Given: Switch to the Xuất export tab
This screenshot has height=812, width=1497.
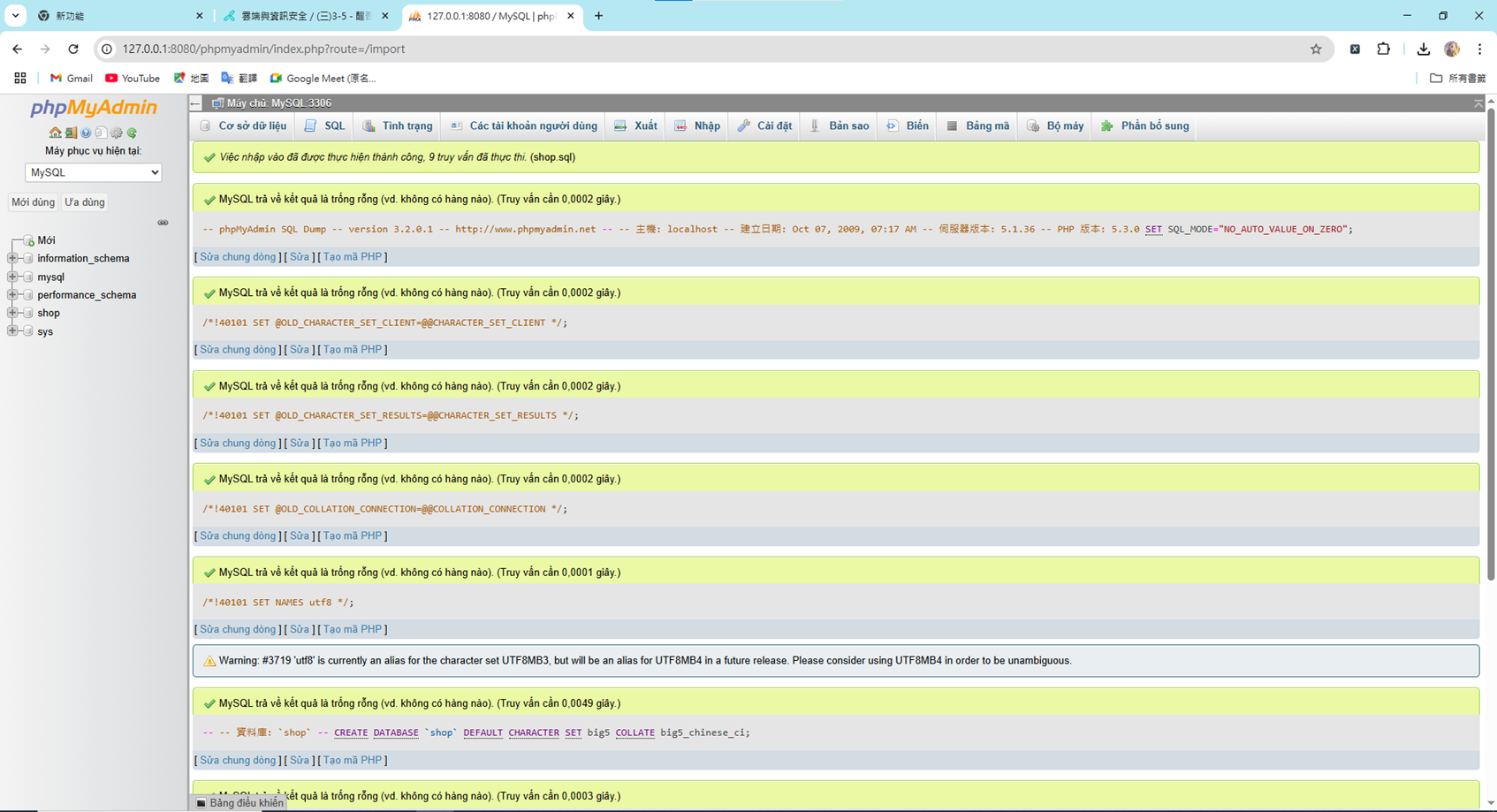Looking at the screenshot, I should coord(636,126).
